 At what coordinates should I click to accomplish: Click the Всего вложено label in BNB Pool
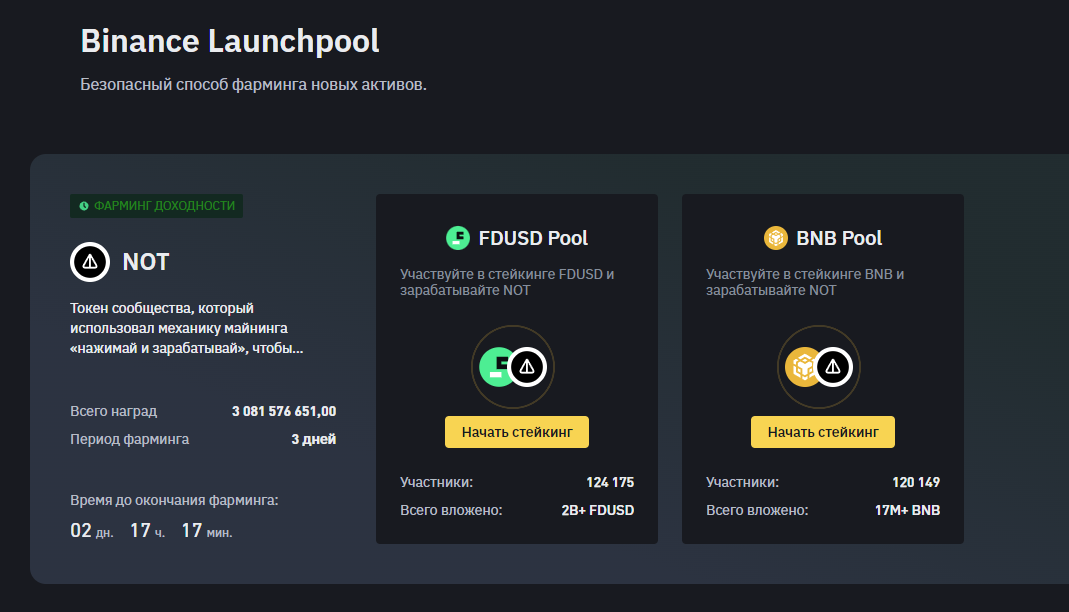pos(757,510)
